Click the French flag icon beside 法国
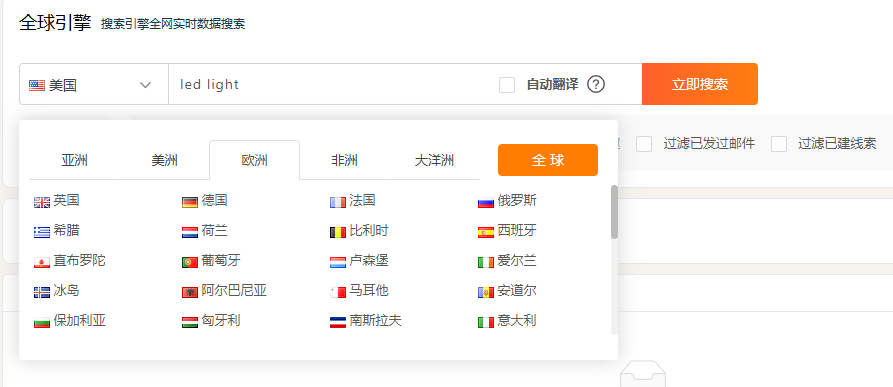The image size is (893, 387). point(338,202)
